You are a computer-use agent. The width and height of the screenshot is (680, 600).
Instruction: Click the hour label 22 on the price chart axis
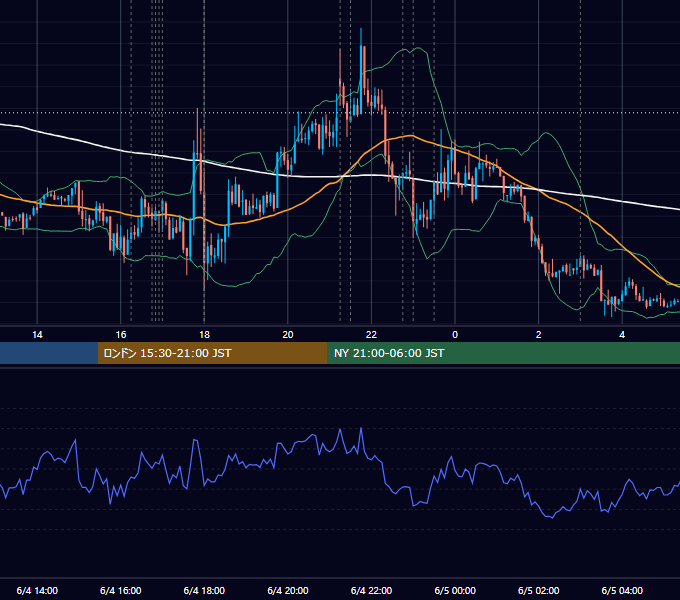click(371, 335)
